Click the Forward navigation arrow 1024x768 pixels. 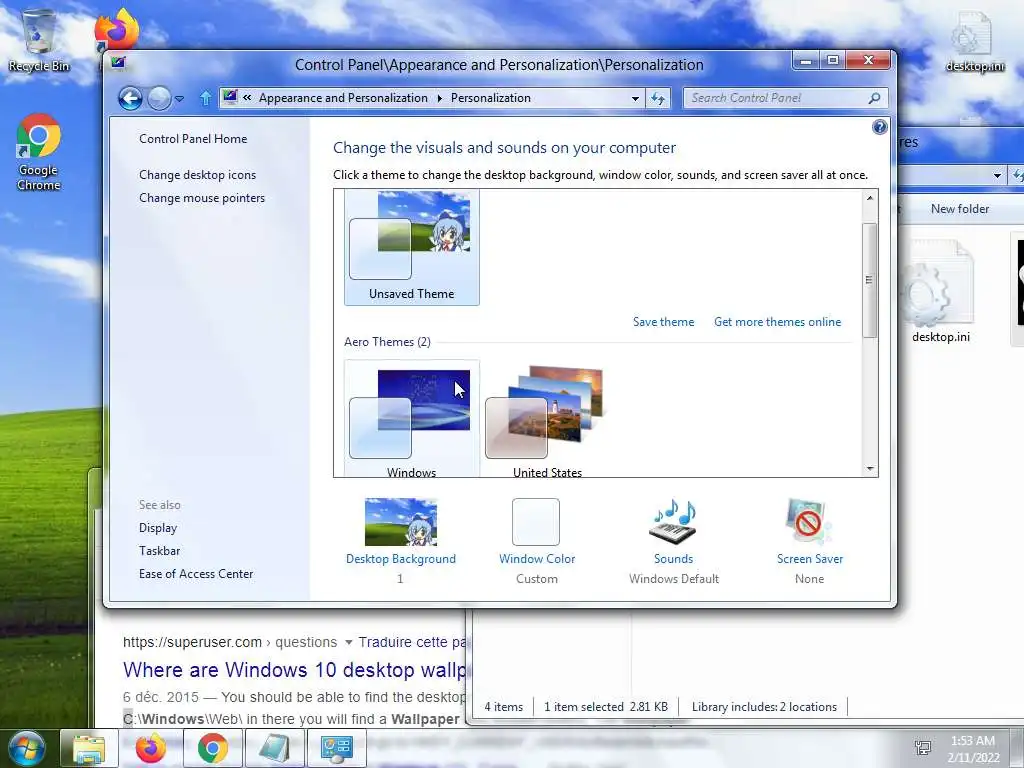(159, 98)
